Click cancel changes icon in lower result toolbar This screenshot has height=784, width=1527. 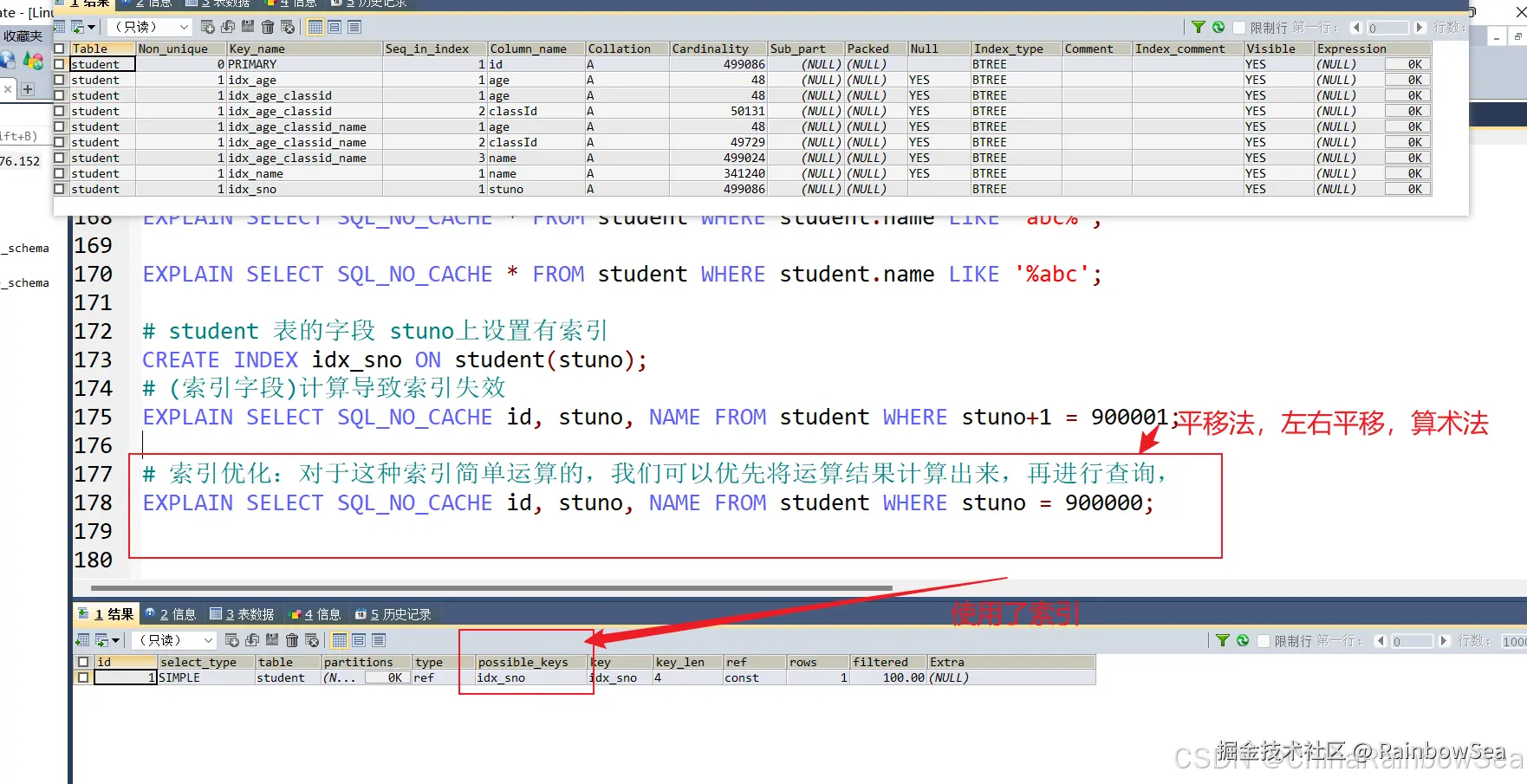pyautogui.click(x=312, y=640)
